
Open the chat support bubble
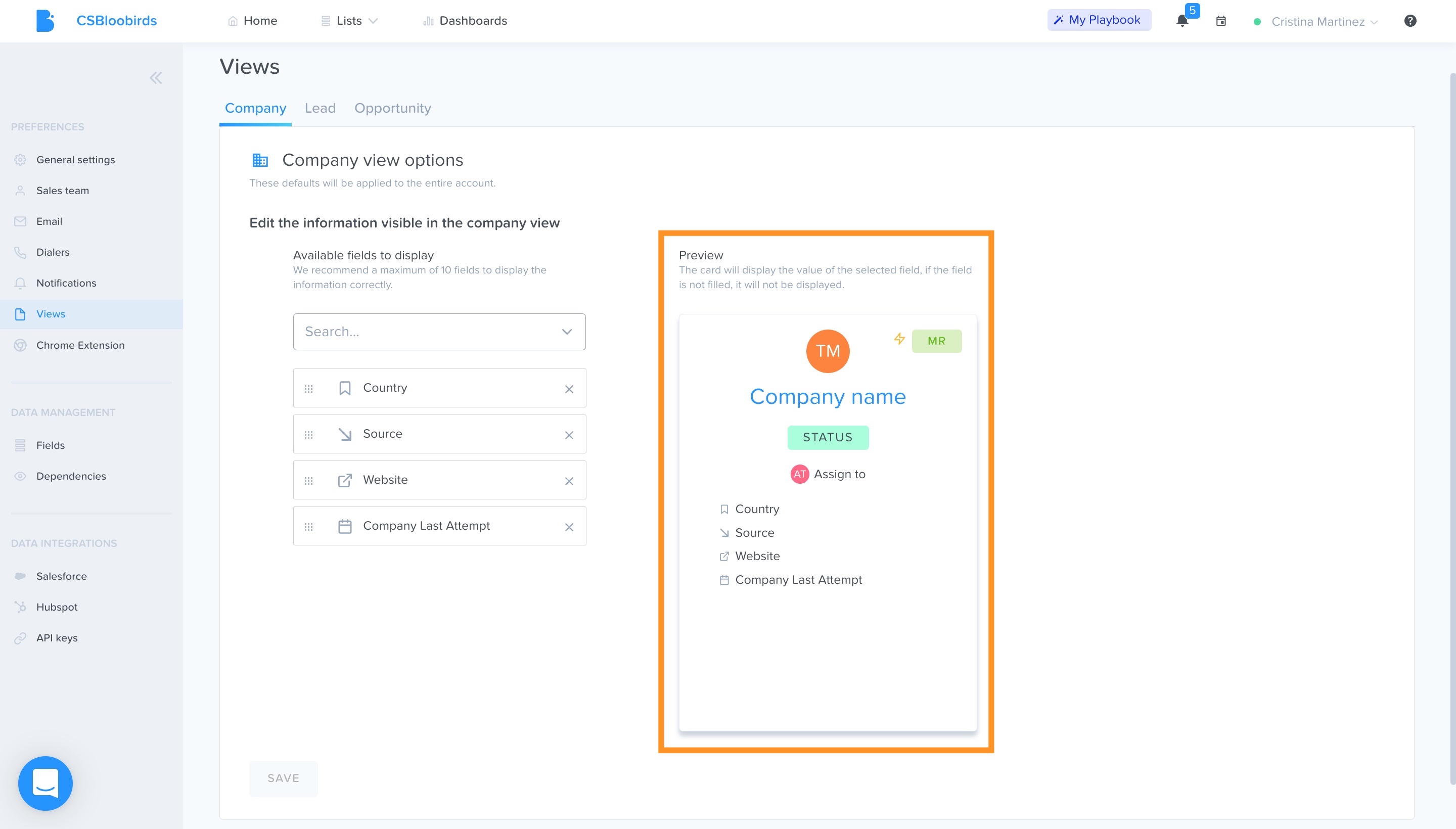coord(45,783)
